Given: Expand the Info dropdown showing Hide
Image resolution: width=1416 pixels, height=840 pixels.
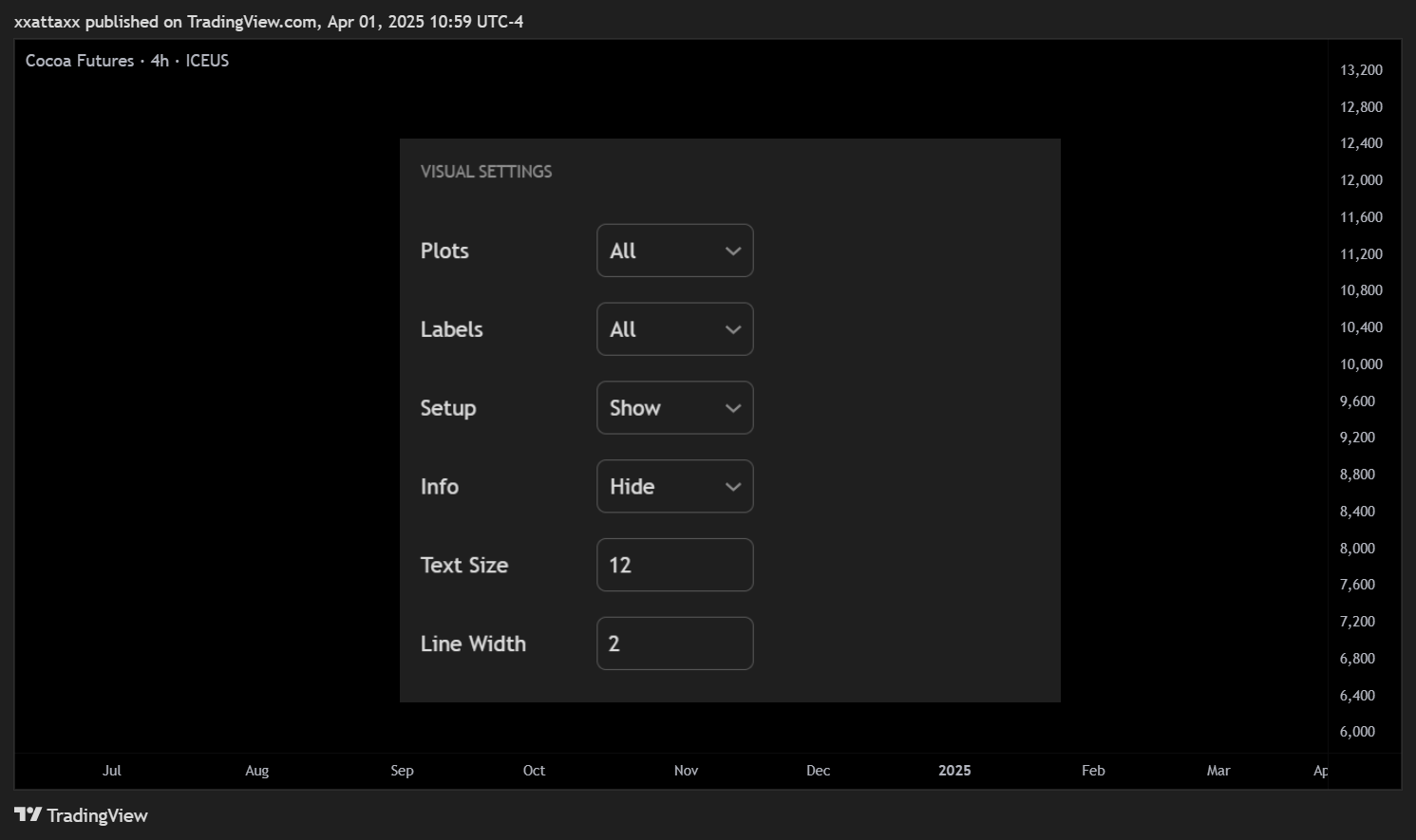Looking at the screenshot, I should pyautogui.click(x=674, y=487).
